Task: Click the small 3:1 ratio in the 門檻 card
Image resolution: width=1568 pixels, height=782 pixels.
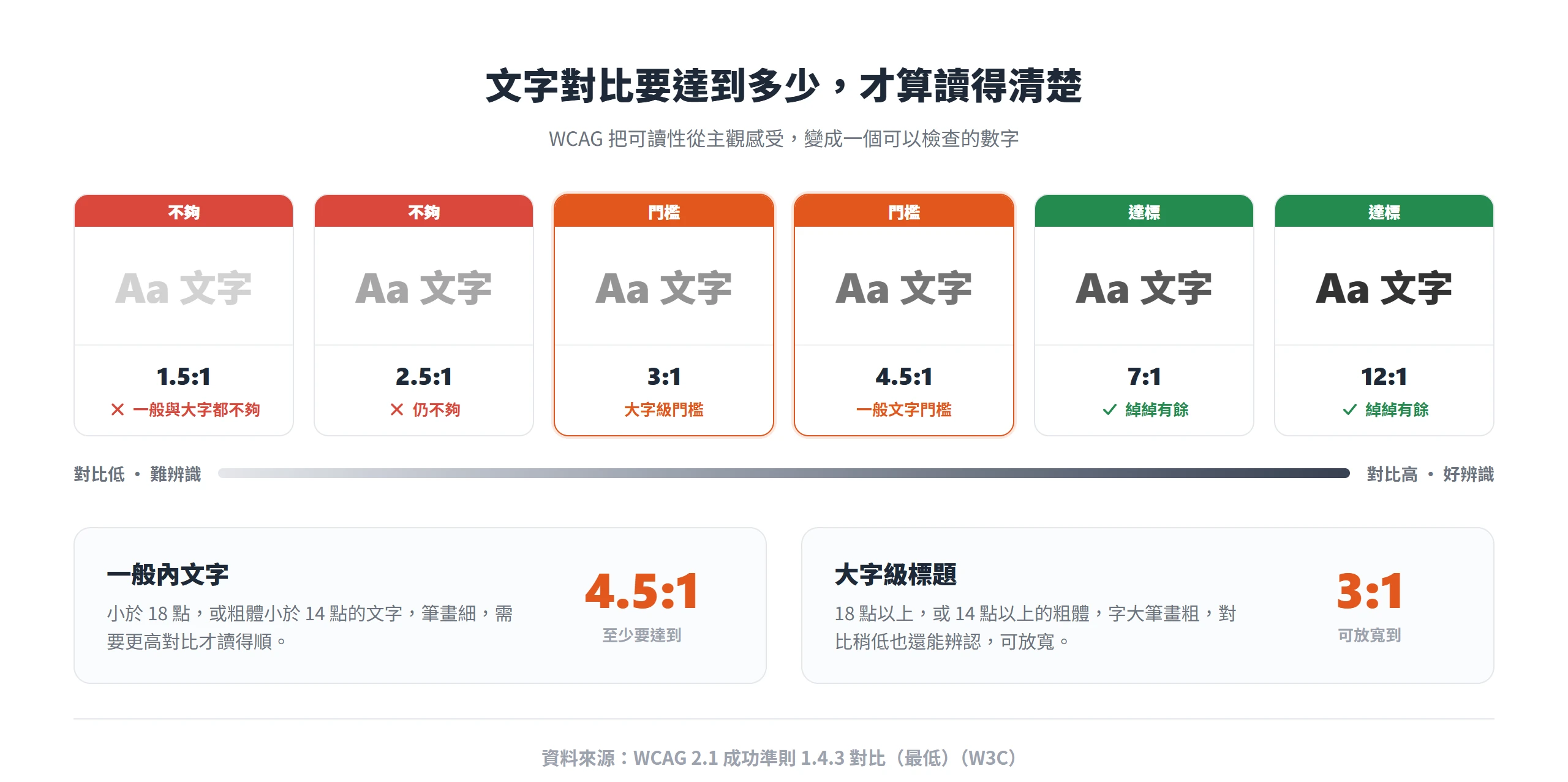Action: coord(664,376)
